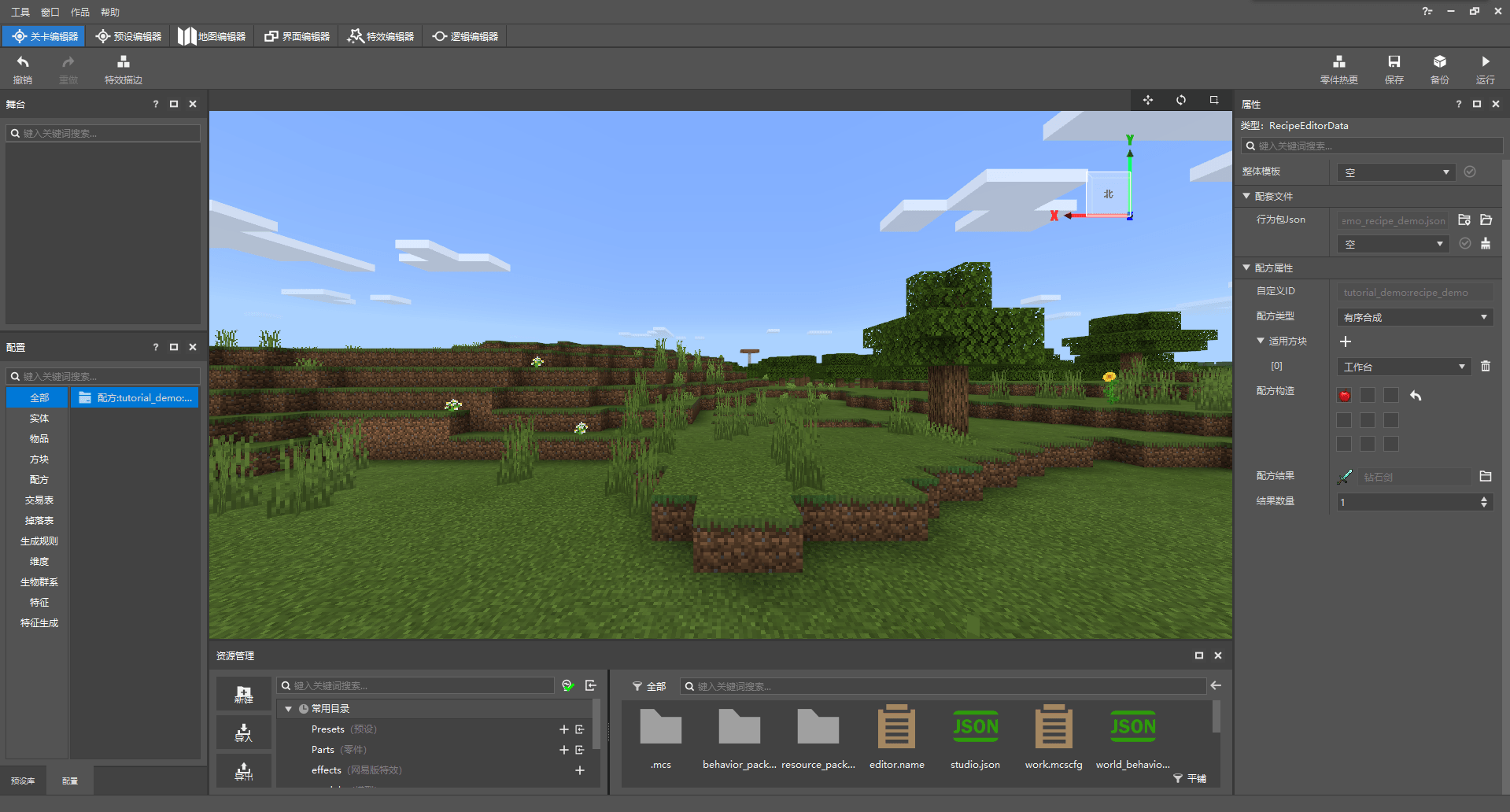The width and height of the screenshot is (1510, 812).
Task: Select 配方 category in 配置 list
Action: (x=39, y=479)
